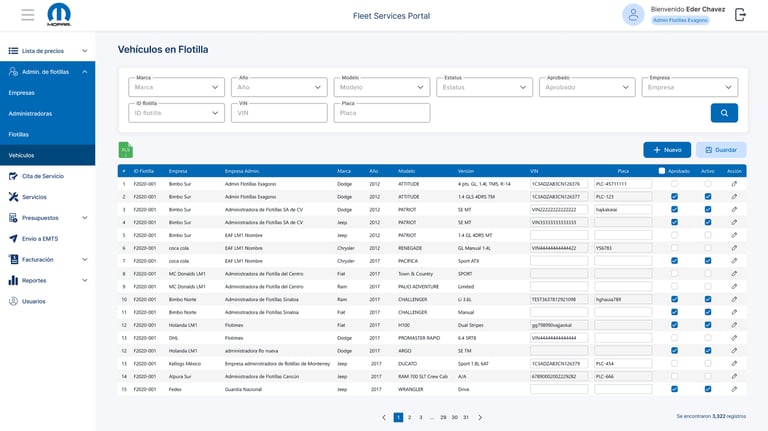
Task: Check Aprobado for the DUCATO row
Action: (x=674, y=363)
